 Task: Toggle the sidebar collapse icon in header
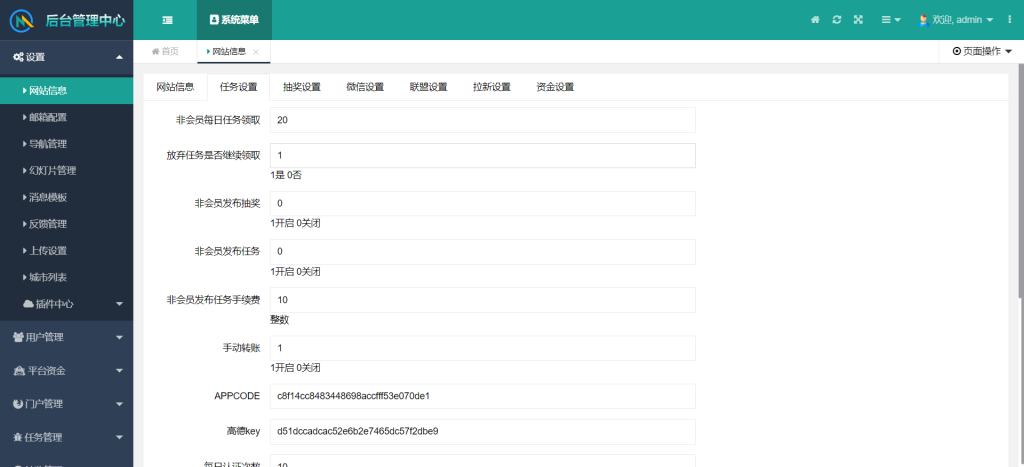[x=167, y=20]
